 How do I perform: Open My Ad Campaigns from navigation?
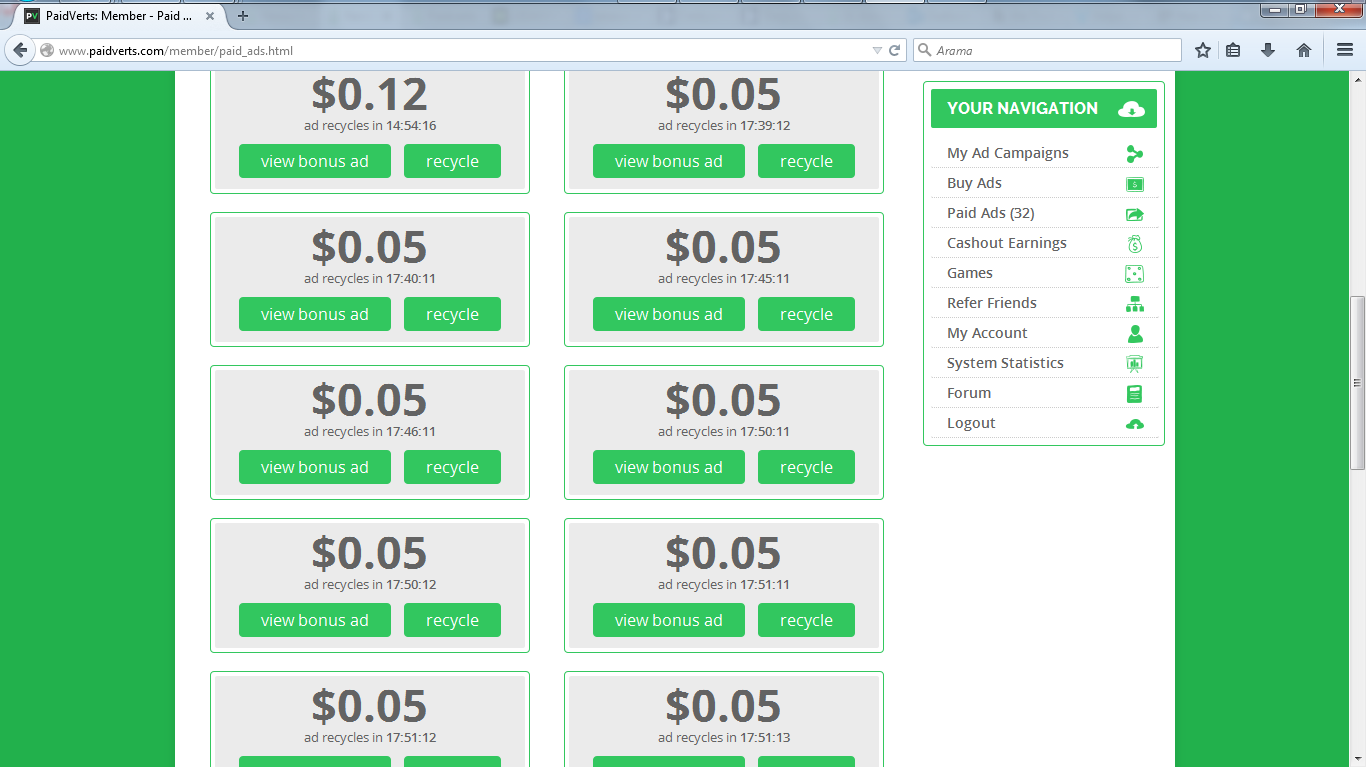coord(1008,153)
